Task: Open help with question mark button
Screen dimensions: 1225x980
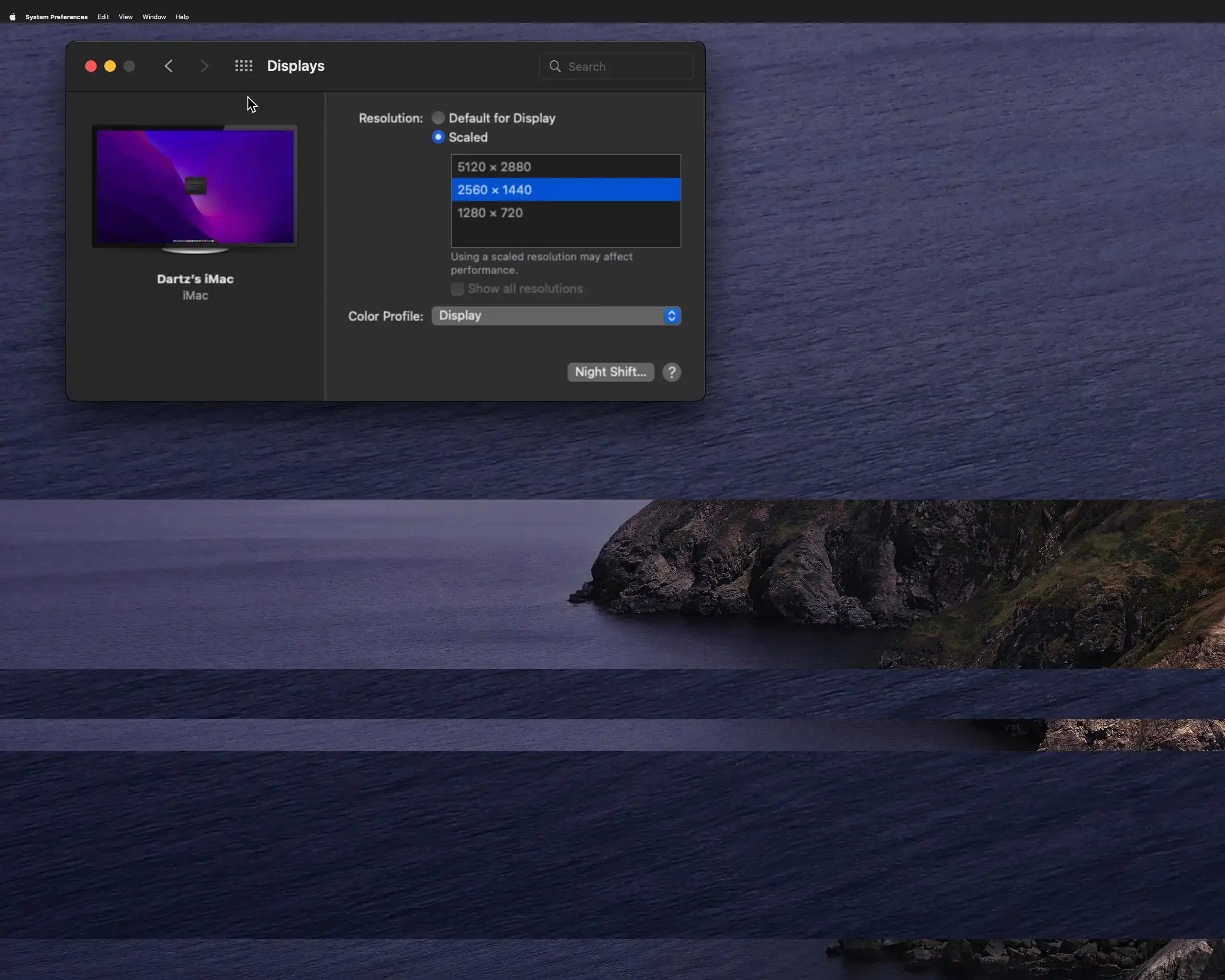Action: click(671, 372)
